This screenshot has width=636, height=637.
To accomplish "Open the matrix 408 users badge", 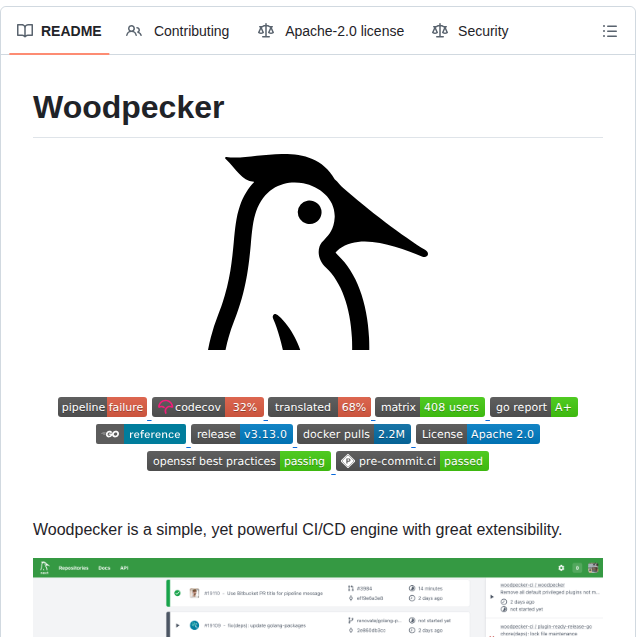I will pos(430,407).
